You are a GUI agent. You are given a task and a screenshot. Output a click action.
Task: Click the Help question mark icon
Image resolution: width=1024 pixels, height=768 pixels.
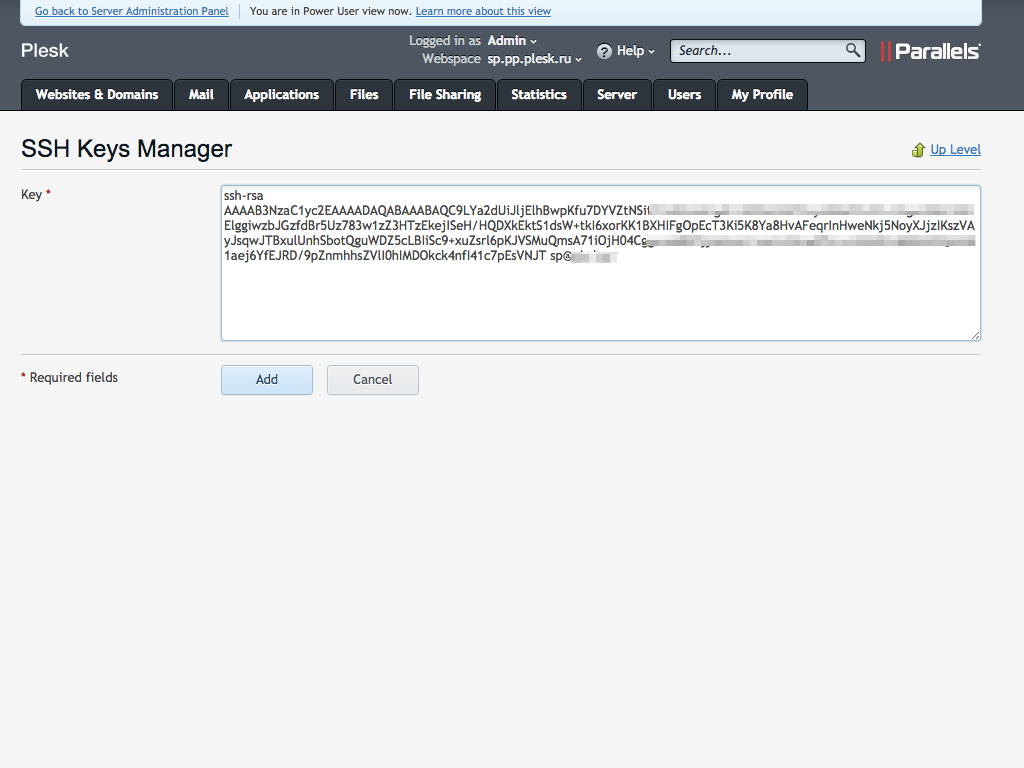pos(604,51)
